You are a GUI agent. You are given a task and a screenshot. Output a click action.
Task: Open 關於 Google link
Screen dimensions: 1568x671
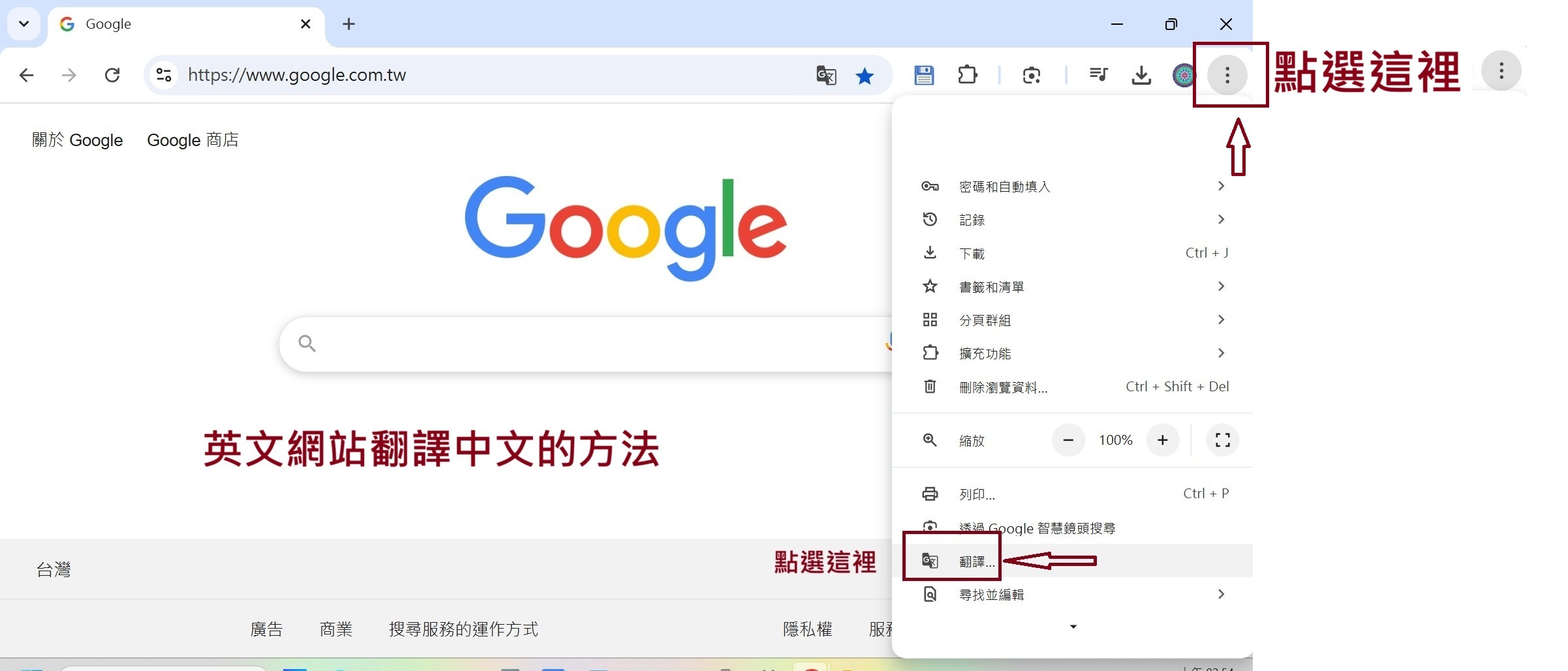click(x=77, y=140)
